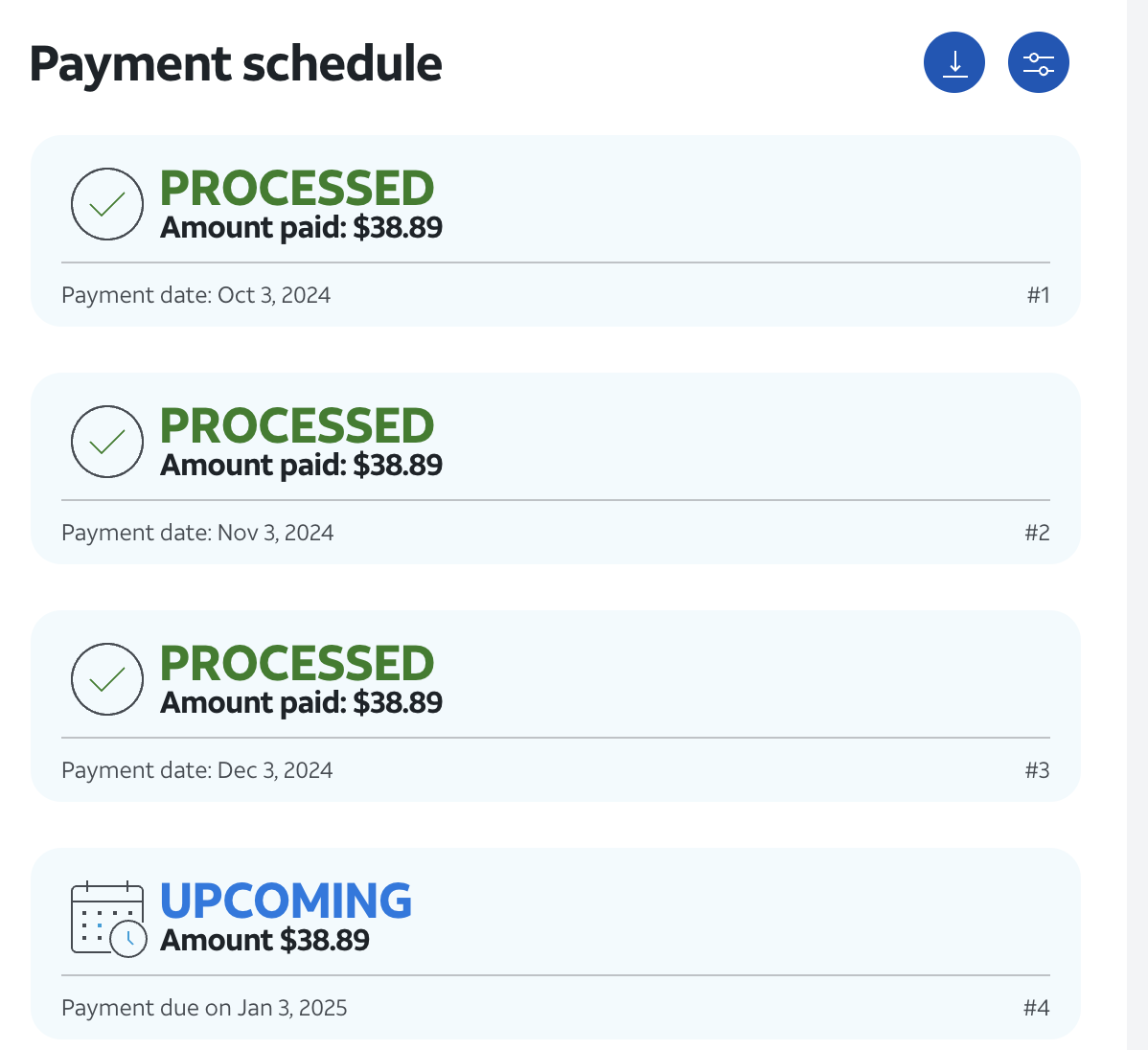Click the checkmark icon on payment #1

click(x=107, y=204)
